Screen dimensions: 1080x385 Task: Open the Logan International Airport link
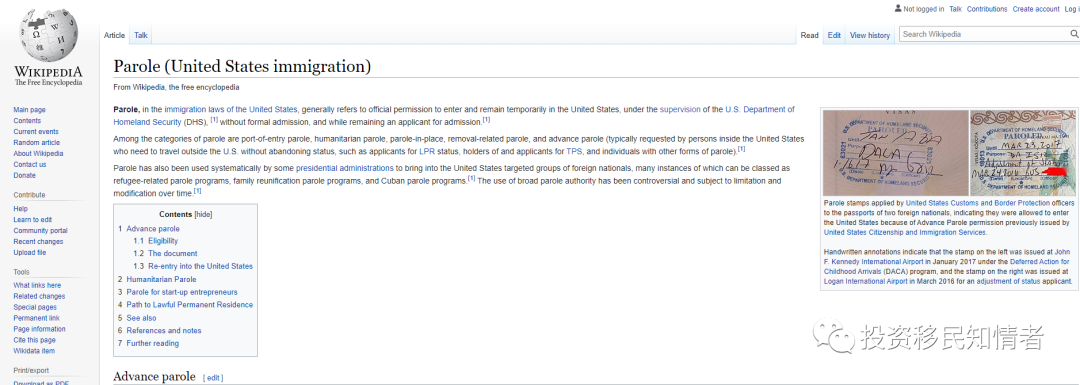point(866,281)
